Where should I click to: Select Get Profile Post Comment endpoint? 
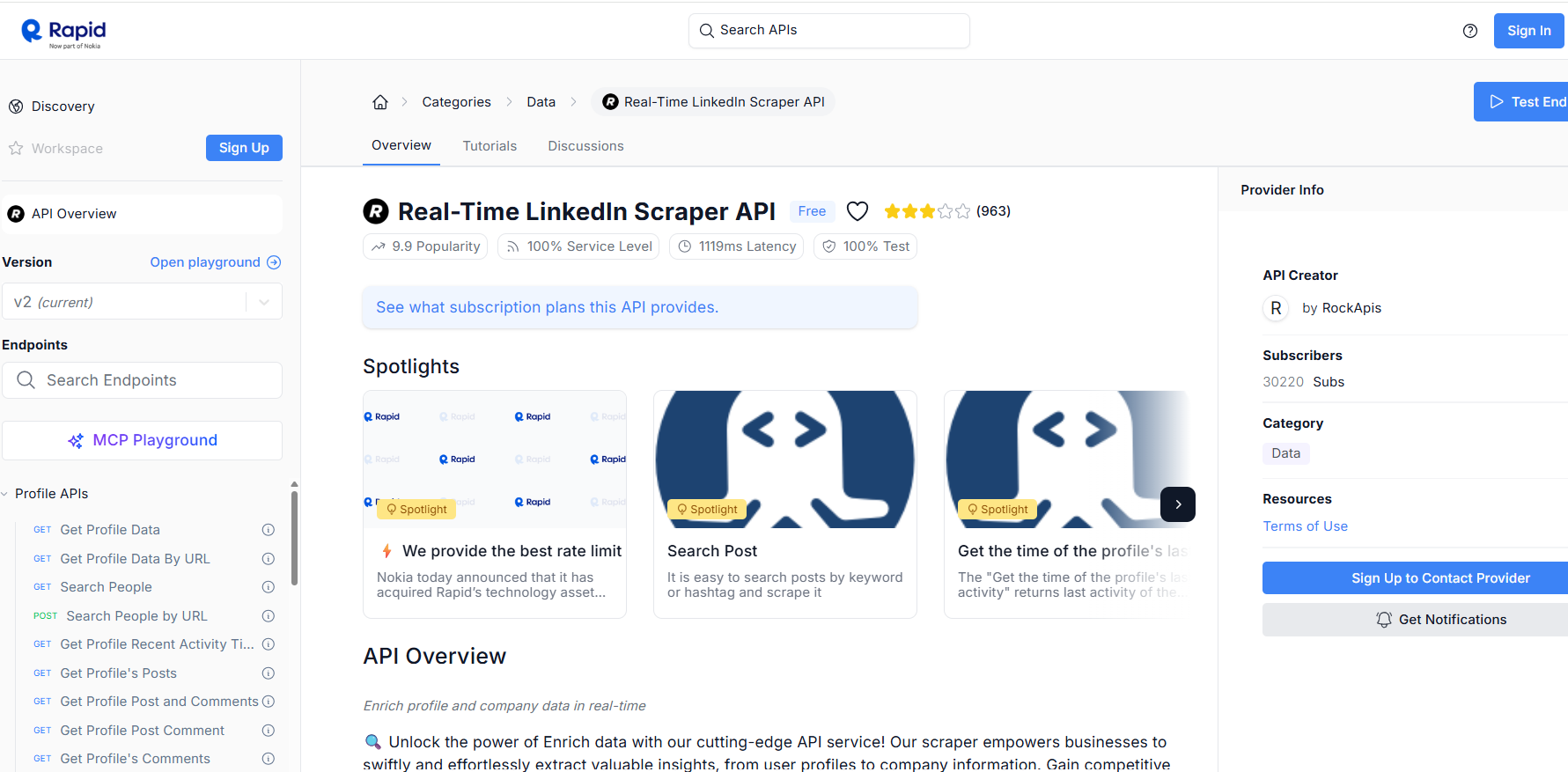pos(142,731)
